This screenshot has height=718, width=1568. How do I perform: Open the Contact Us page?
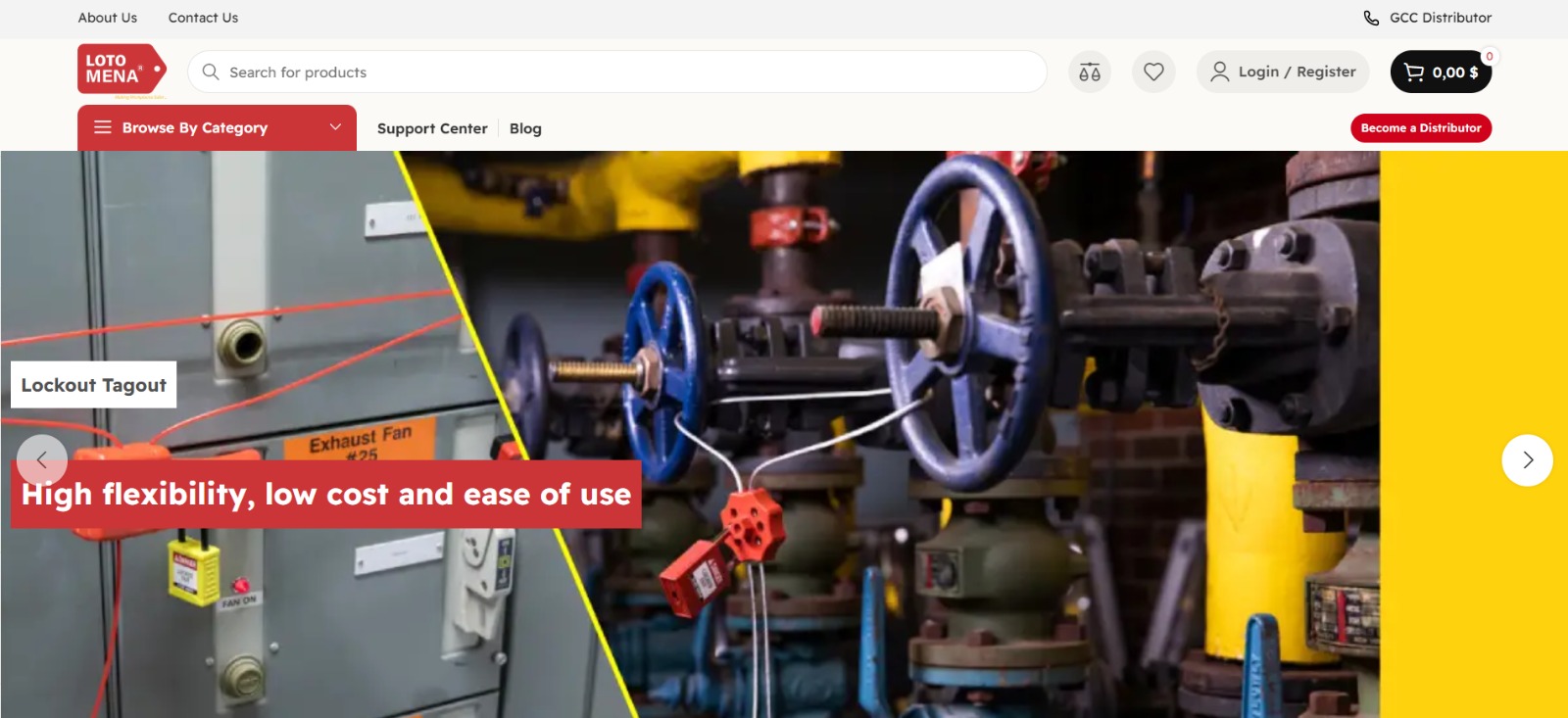coord(203,18)
